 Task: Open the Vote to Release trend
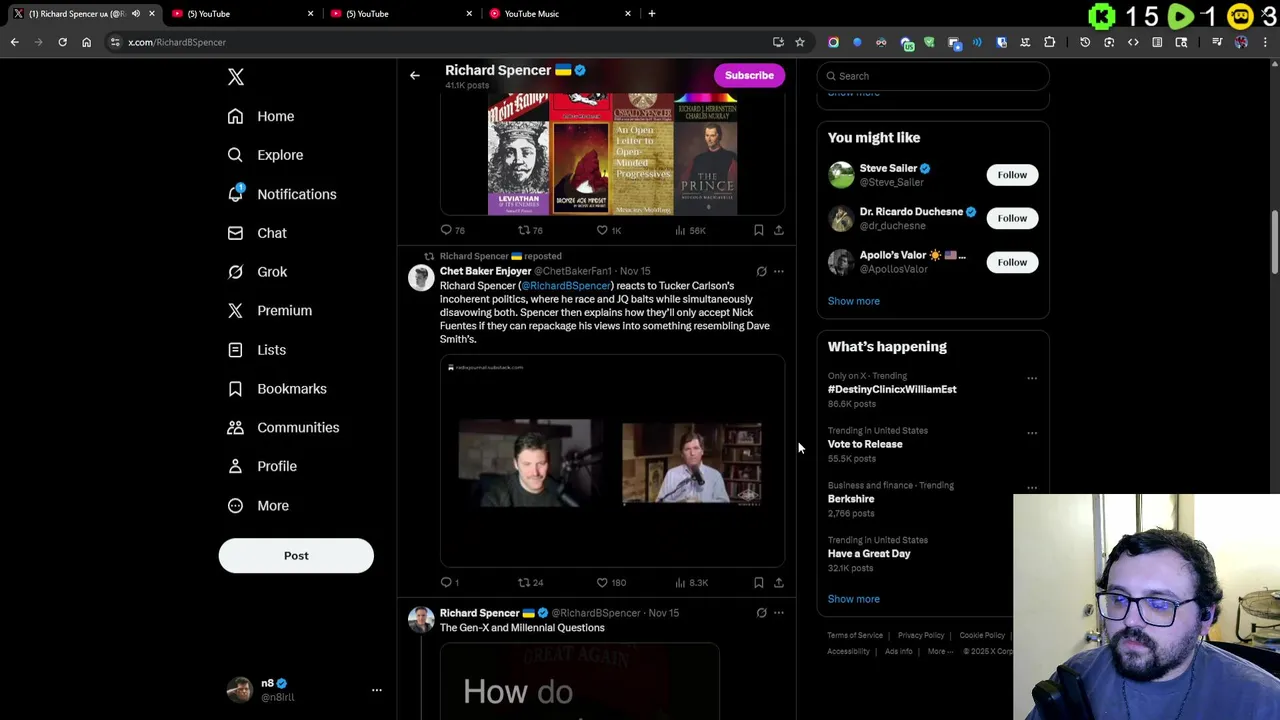[x=865, y=444]
